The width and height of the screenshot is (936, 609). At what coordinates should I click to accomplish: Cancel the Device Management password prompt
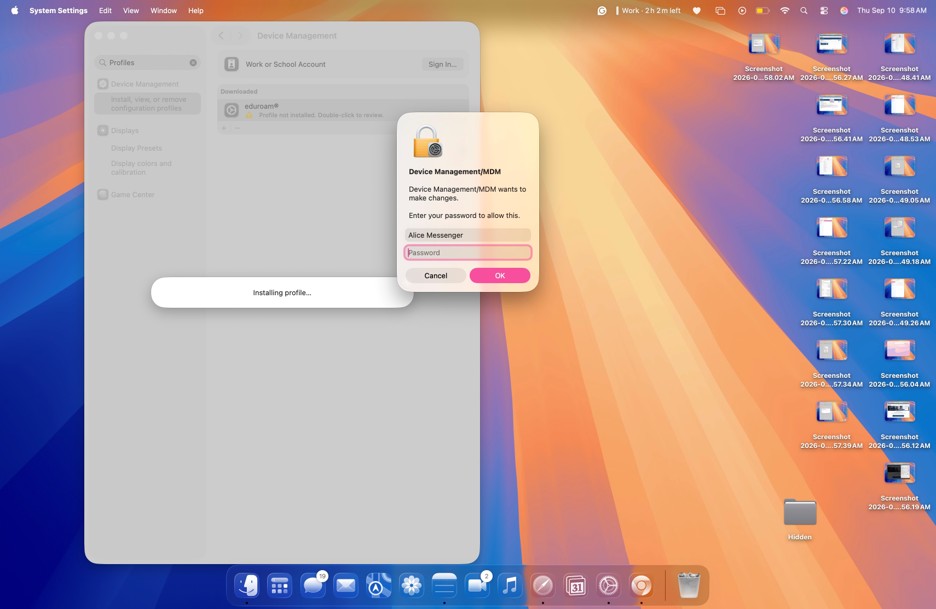coord(436,275)
